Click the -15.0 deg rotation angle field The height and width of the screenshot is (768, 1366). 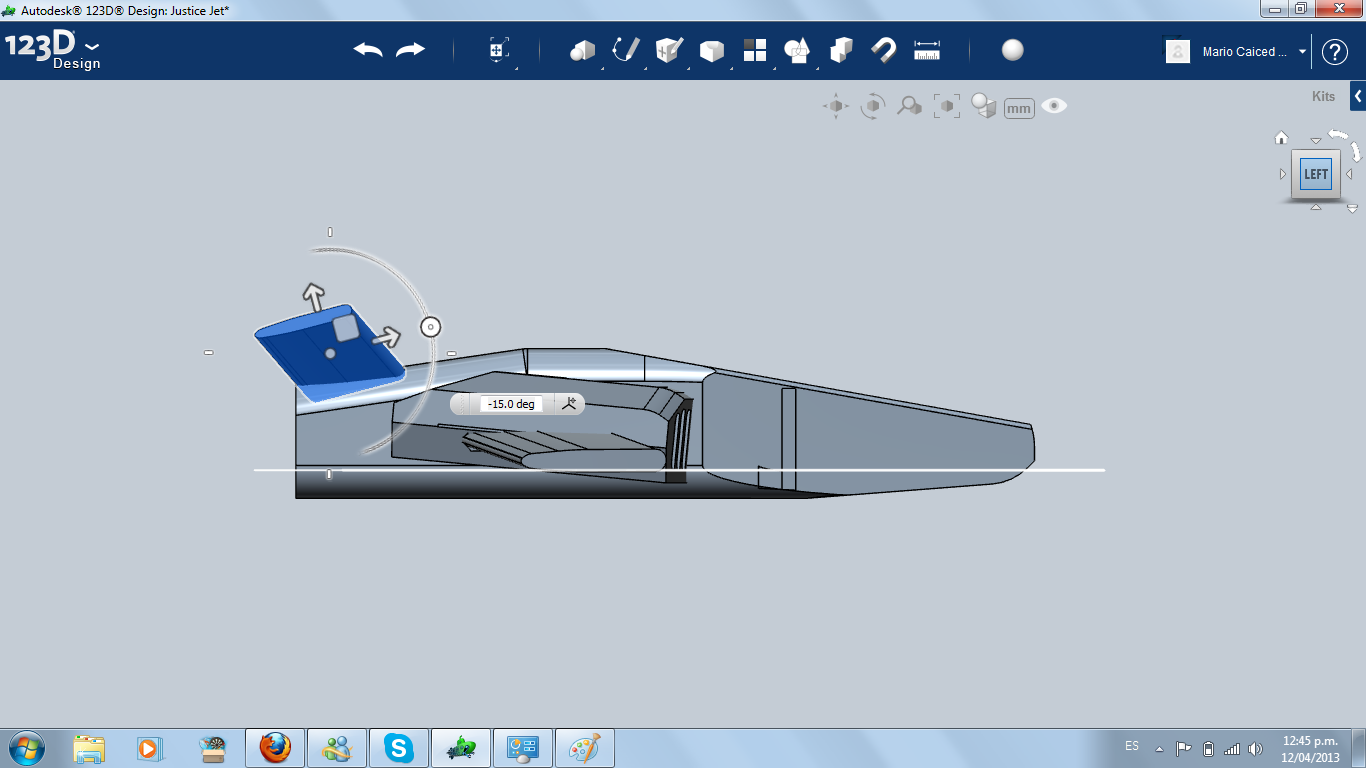[x=511, y=404]
